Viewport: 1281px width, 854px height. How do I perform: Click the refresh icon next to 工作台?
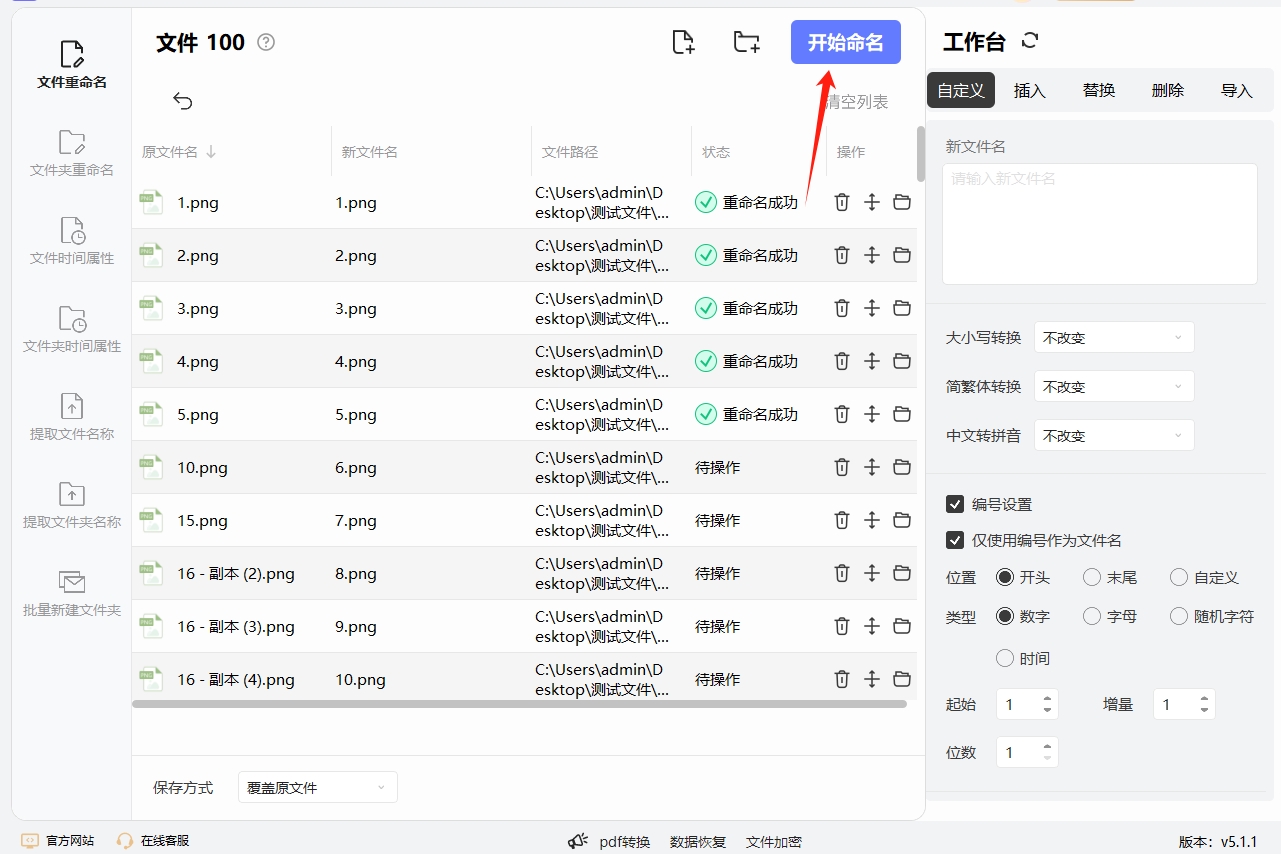[x=1030, y=41]
